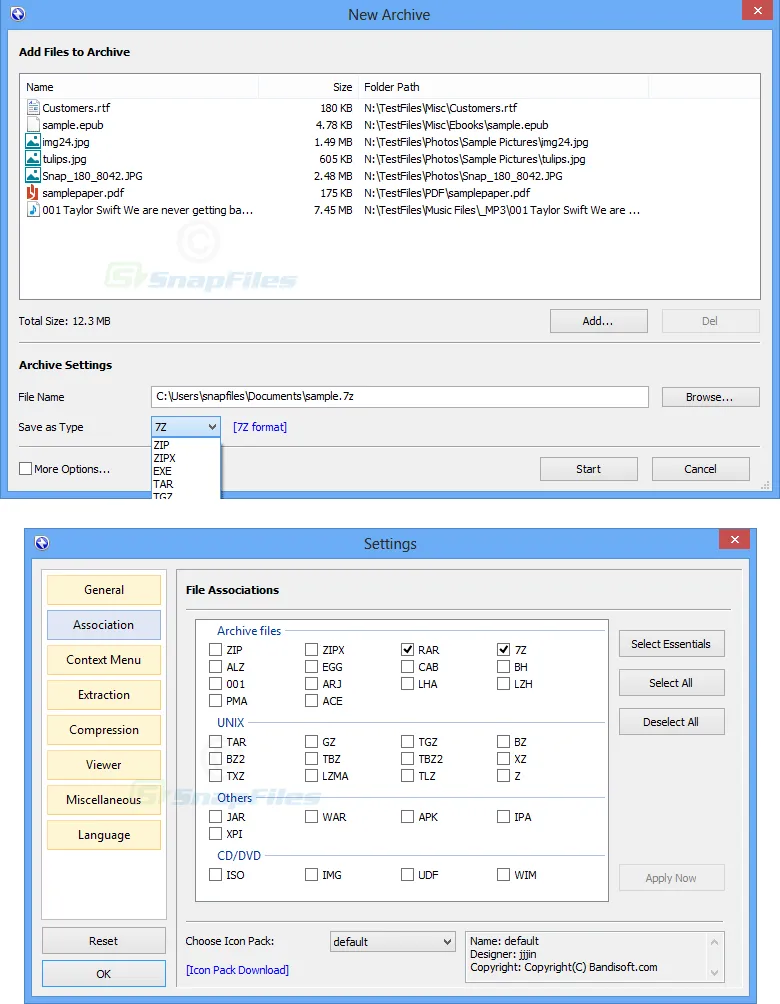Image resolution: width=780 pixels, height=1004 pixels.
Task: Click the icon pack info scroll-down arrow
Action: pos(715,973)
